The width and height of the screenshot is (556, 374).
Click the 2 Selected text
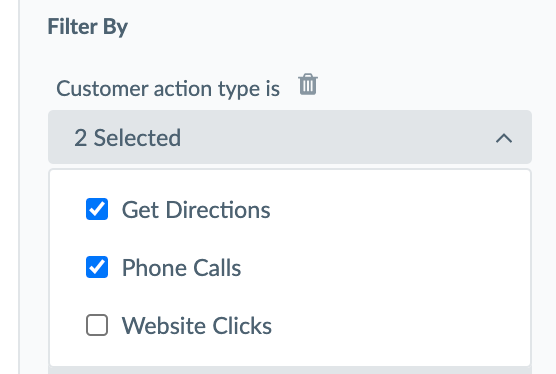tap(127, 138)
